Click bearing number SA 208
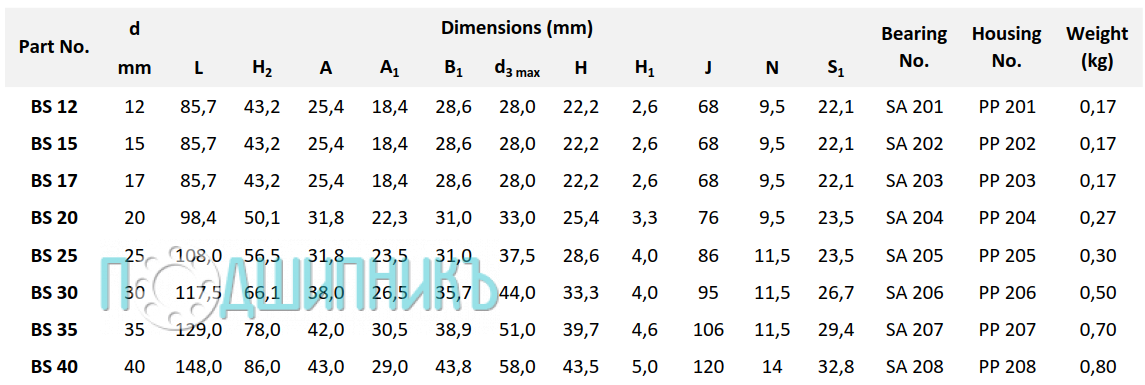1145x385 pixels. point(914,367)
